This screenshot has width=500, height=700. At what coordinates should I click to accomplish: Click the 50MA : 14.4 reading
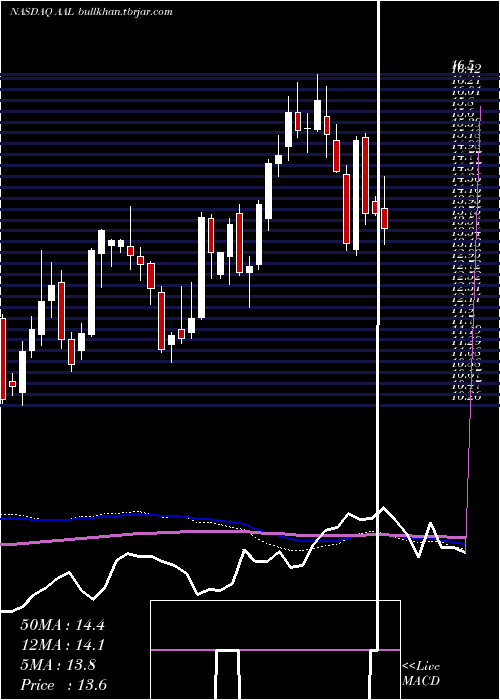(x=62, y=625)
